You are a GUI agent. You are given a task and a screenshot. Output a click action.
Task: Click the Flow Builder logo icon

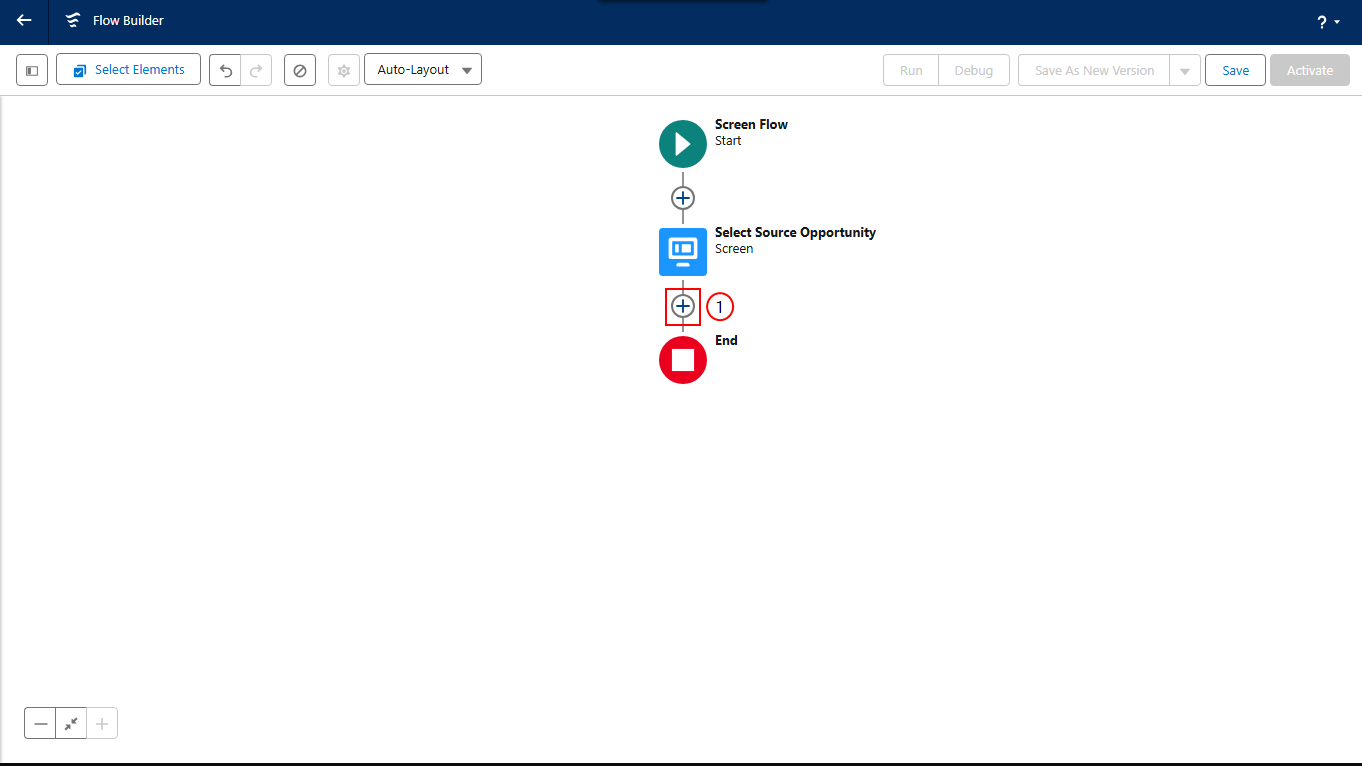click(72, 20)
